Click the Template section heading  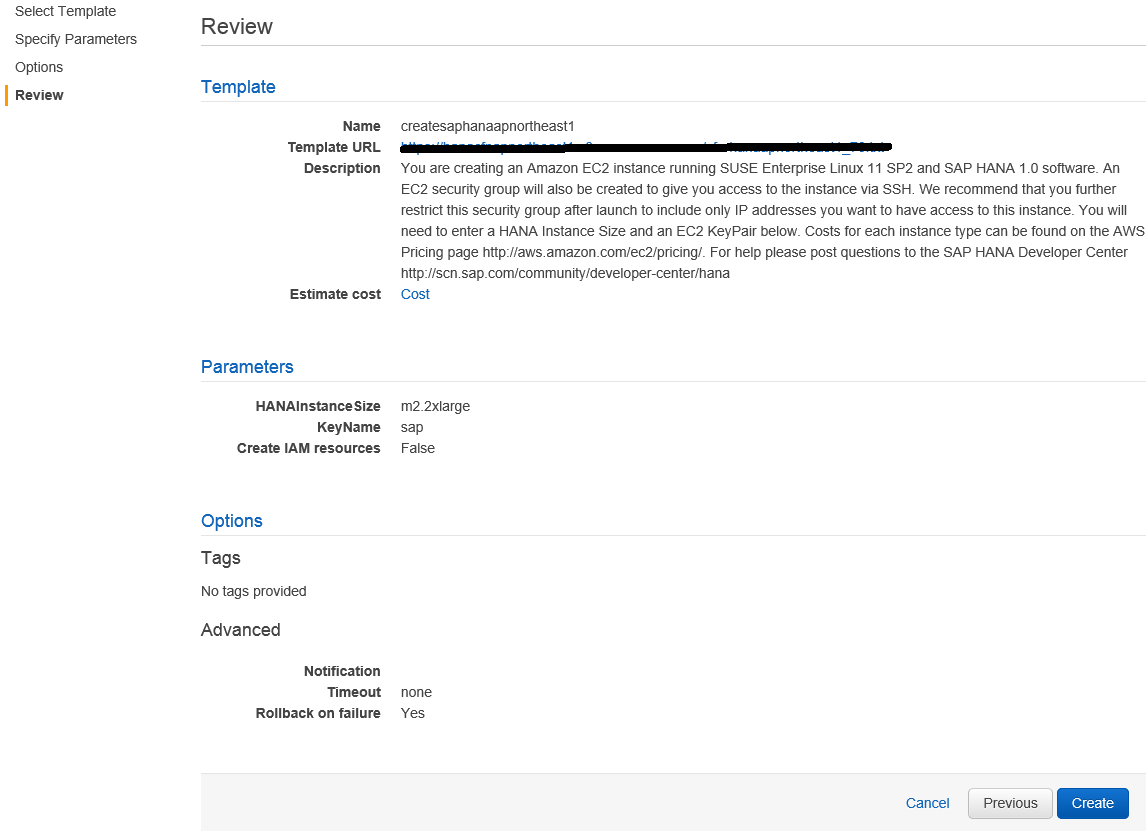pos(238,87)
